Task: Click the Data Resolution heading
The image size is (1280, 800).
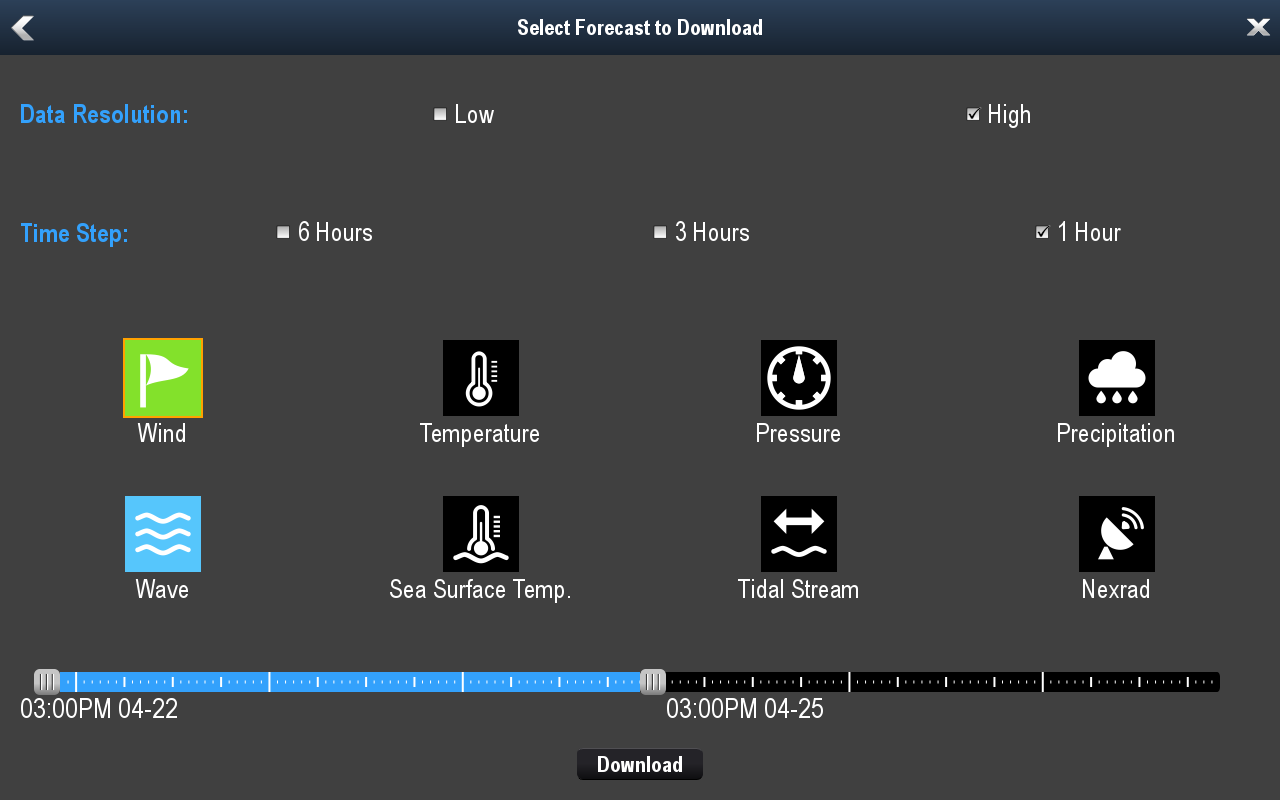Action: [104, 115]
